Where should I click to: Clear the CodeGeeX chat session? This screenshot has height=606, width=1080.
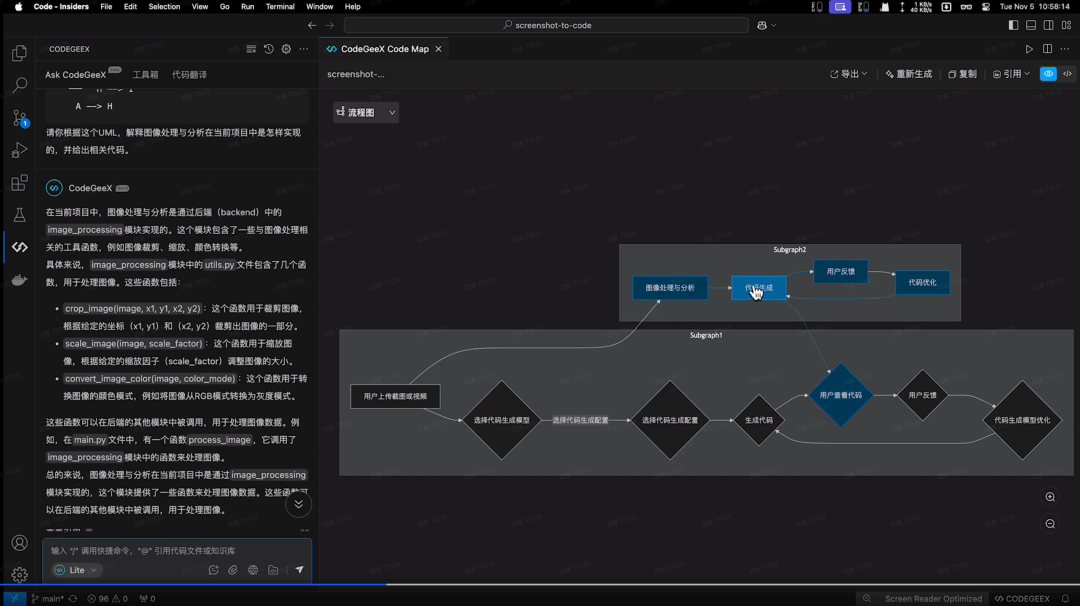pyautogui.click(x=251, y=49)
